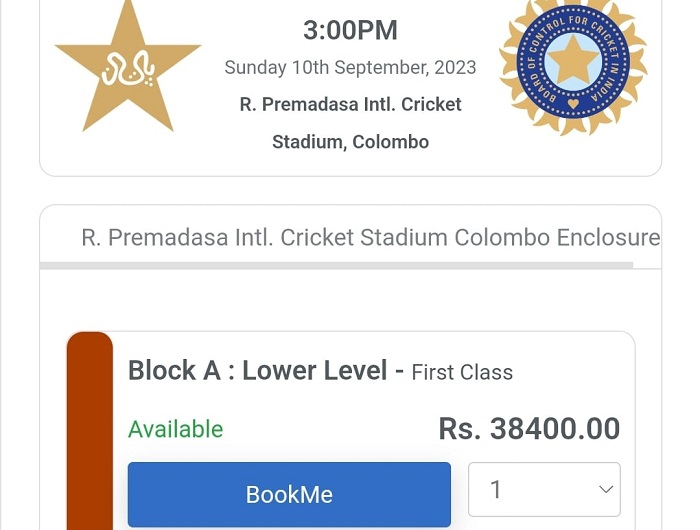Click the horizontal scrollbar under the enclosure tab
This screenshot has width=700, height=530.
pyautogui.click(x=336, y=265)
